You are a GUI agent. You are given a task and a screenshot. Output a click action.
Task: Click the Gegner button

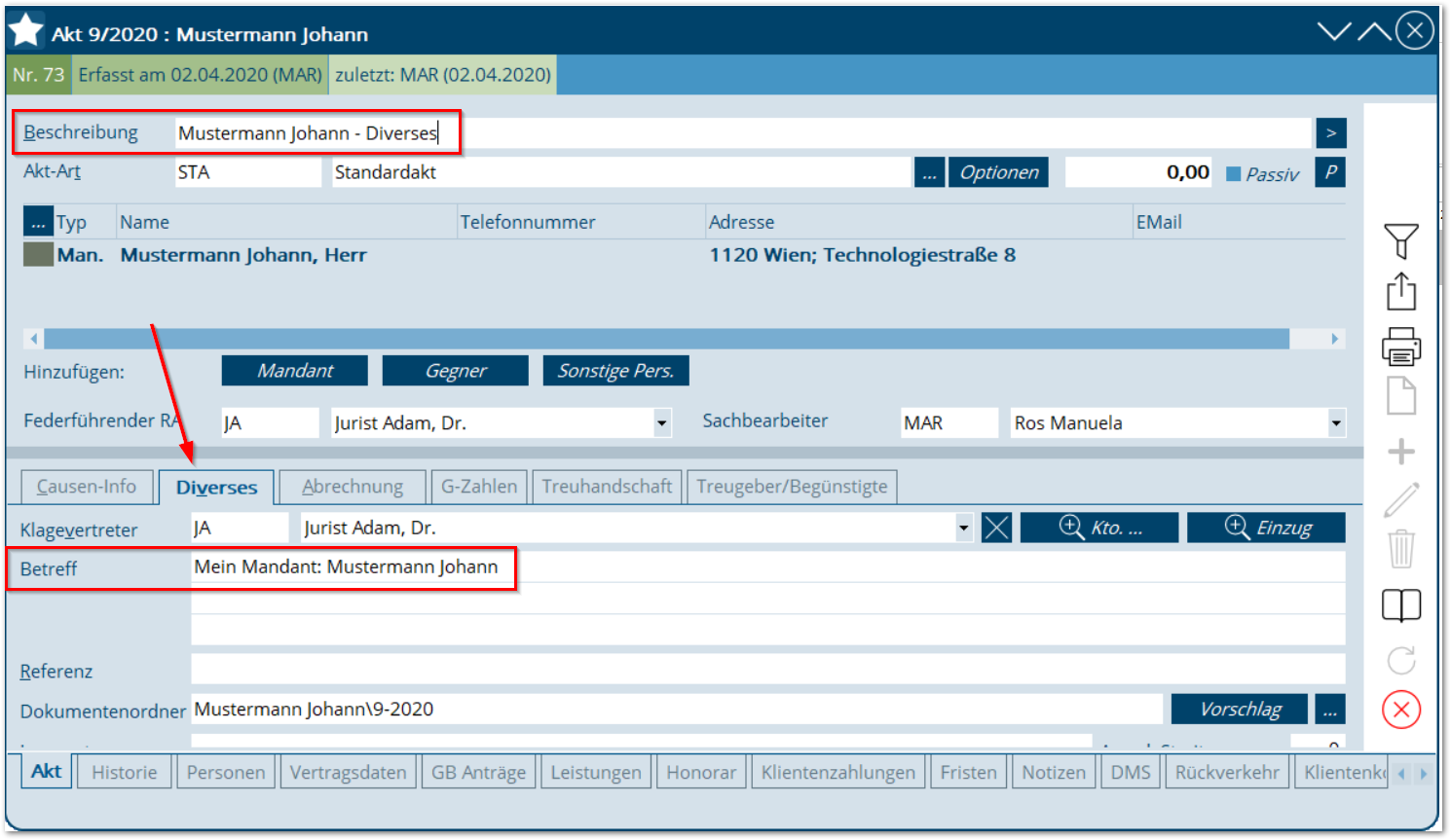click(x=456, y=371)
